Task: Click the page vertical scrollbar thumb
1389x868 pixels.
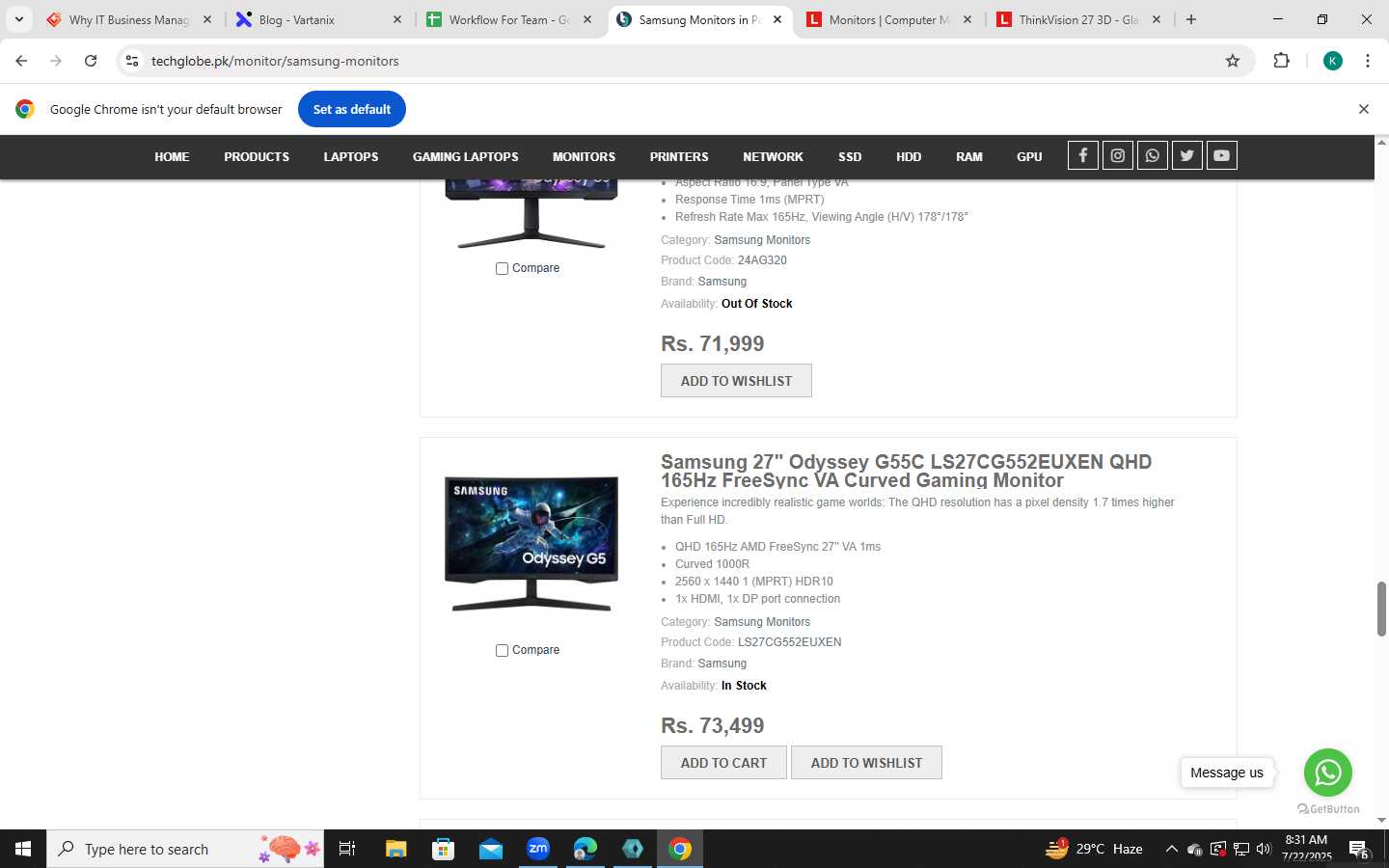Action: click(1381, 609)
